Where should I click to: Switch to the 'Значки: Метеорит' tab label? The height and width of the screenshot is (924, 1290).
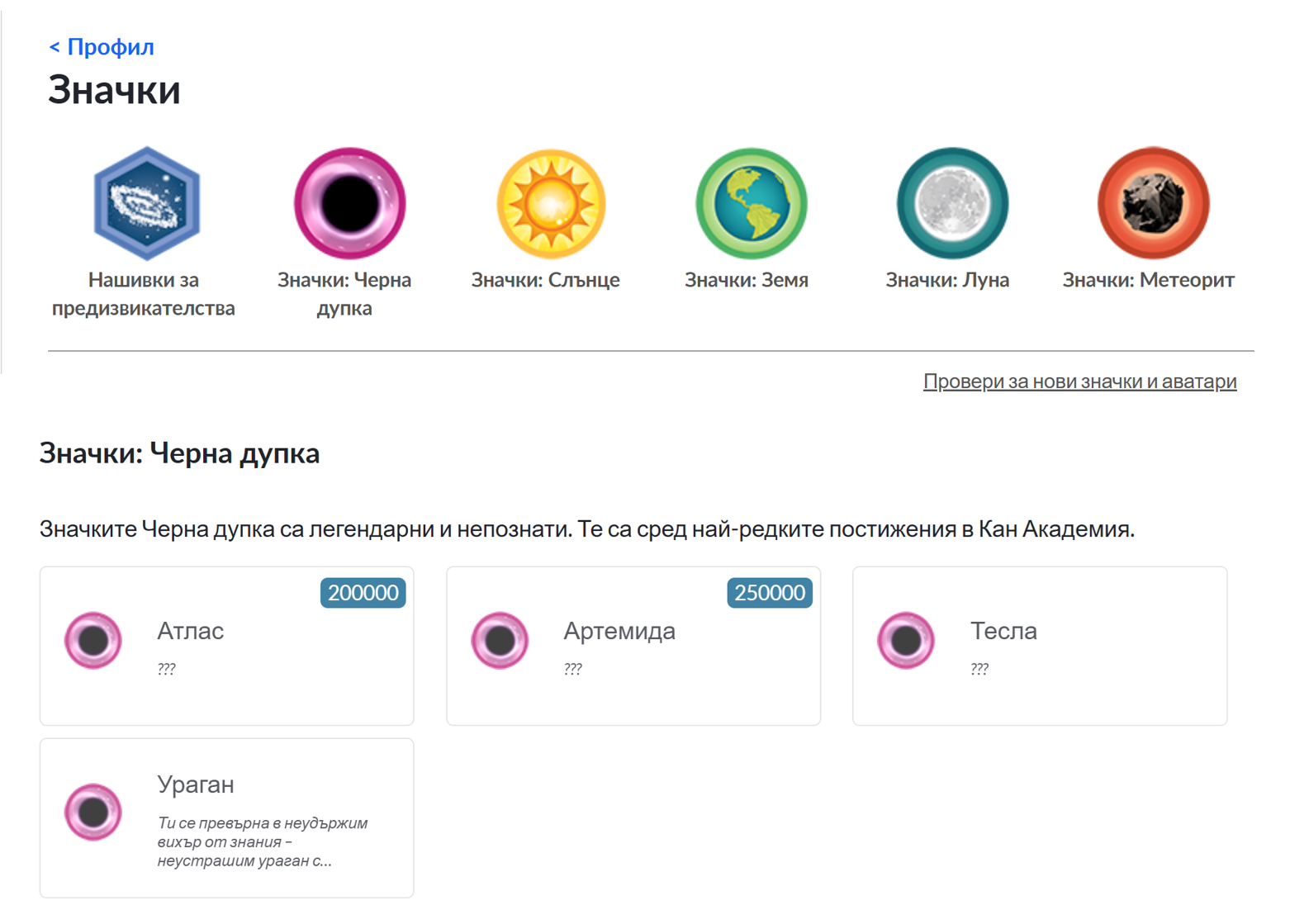tap(1148, 280)
